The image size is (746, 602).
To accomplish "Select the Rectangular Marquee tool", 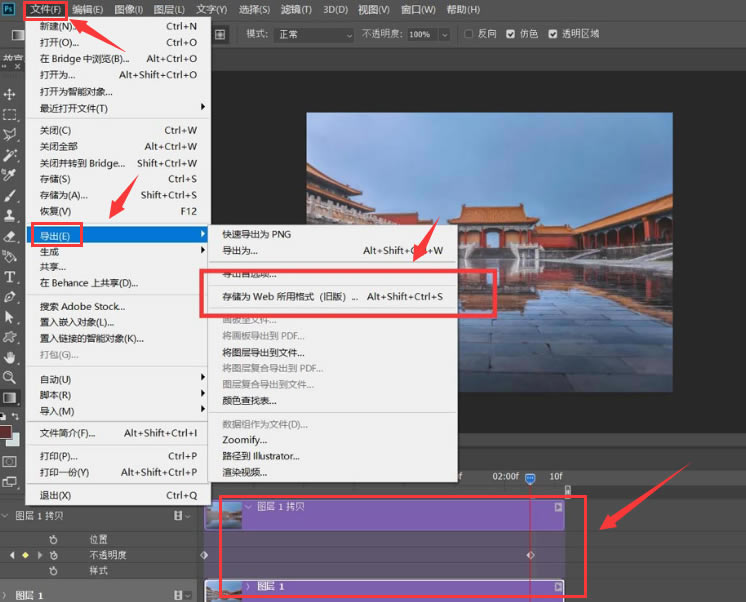I will click(10, 115).
